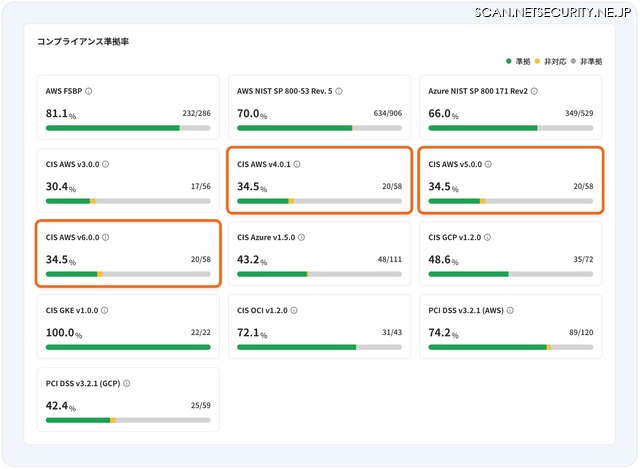Toggle the green 準拠 legend item
Image resolution: width=640 pixels, height=469 pixels.
[x=520, y=61]
